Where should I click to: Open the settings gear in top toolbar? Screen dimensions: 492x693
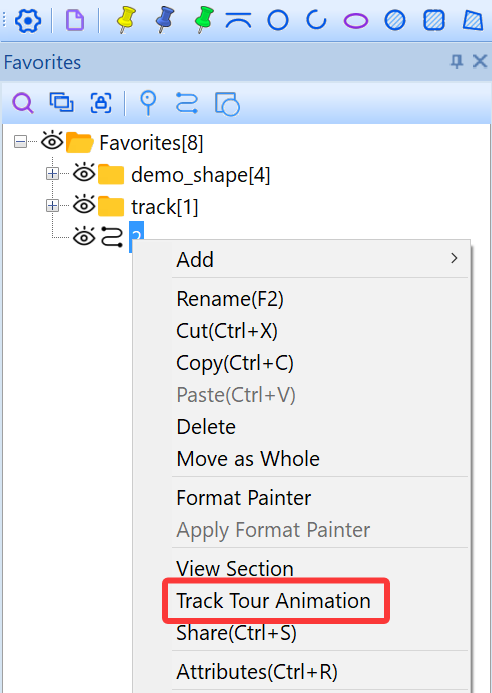(x=28, y=20)
